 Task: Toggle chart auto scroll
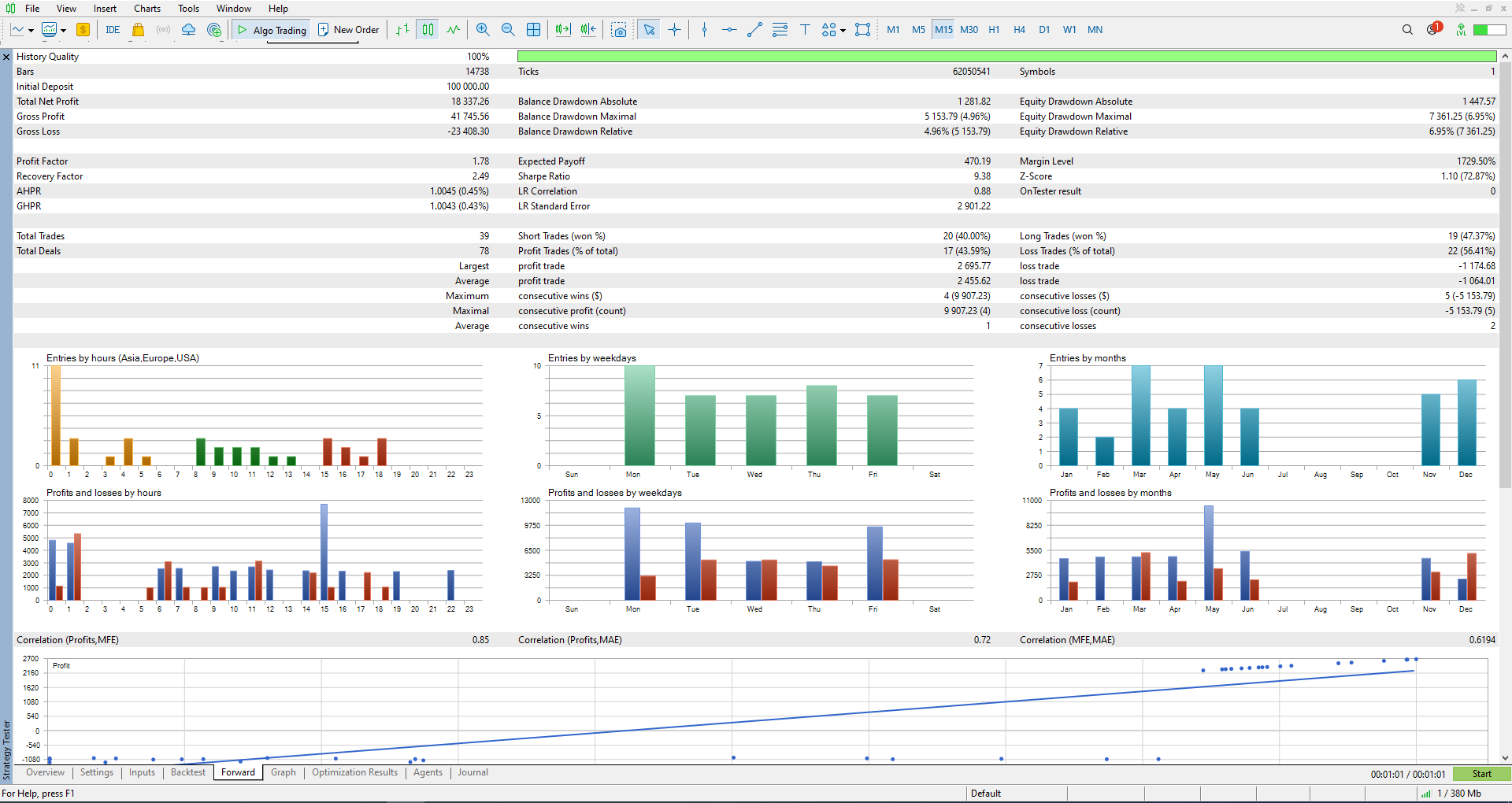coord(563,30)
